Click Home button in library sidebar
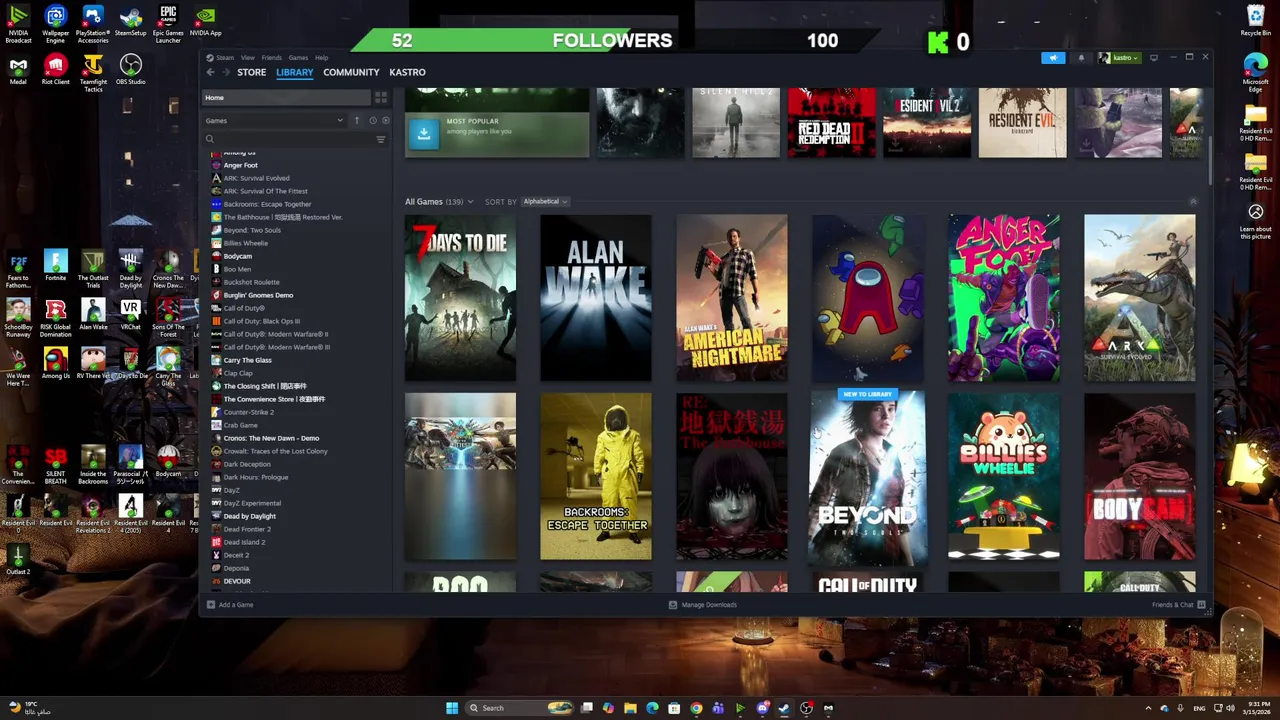Screen dimensions: 1280x720 [x=286, y=97]
